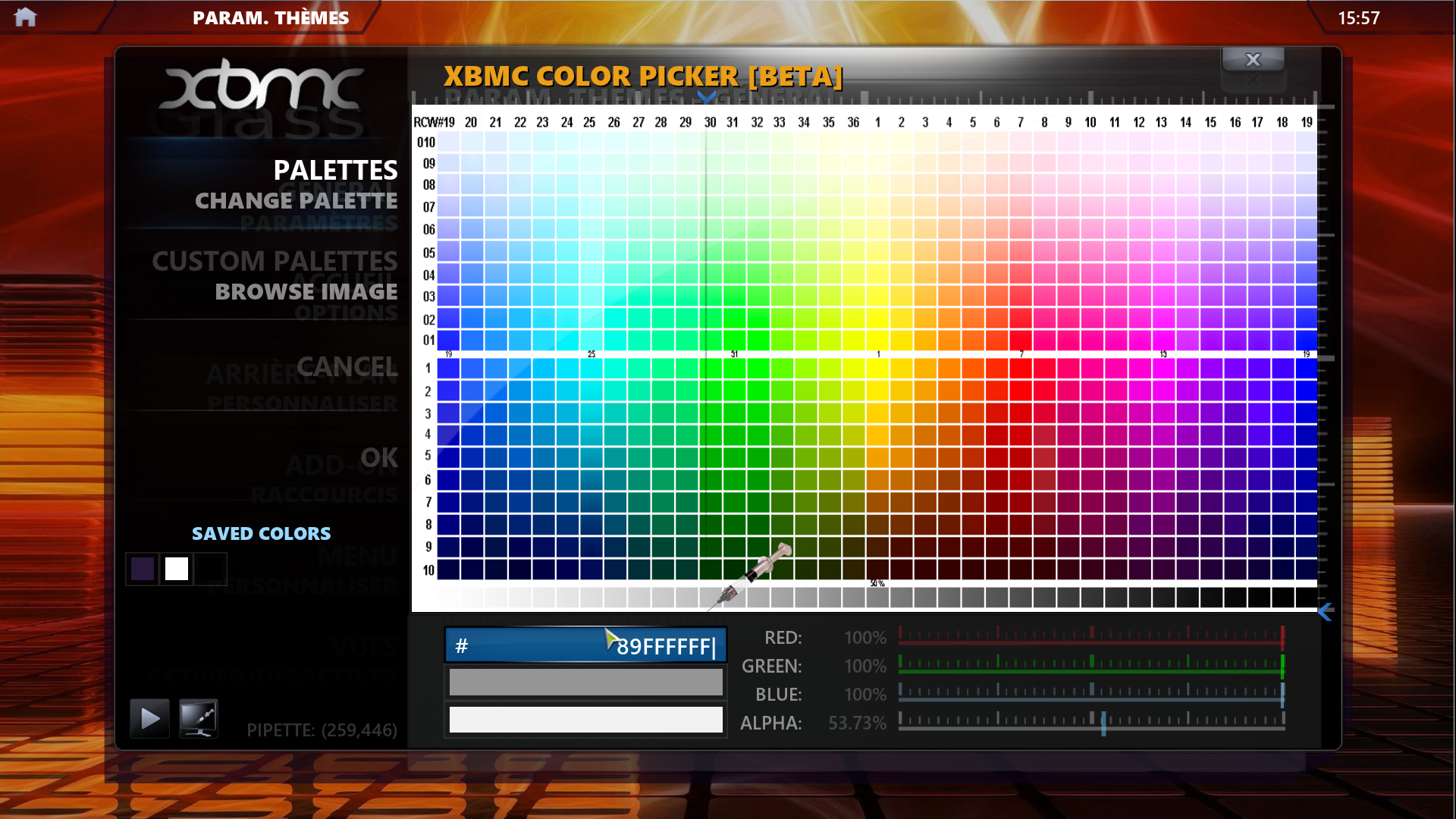Focus the hex color input field

(585, 645)
